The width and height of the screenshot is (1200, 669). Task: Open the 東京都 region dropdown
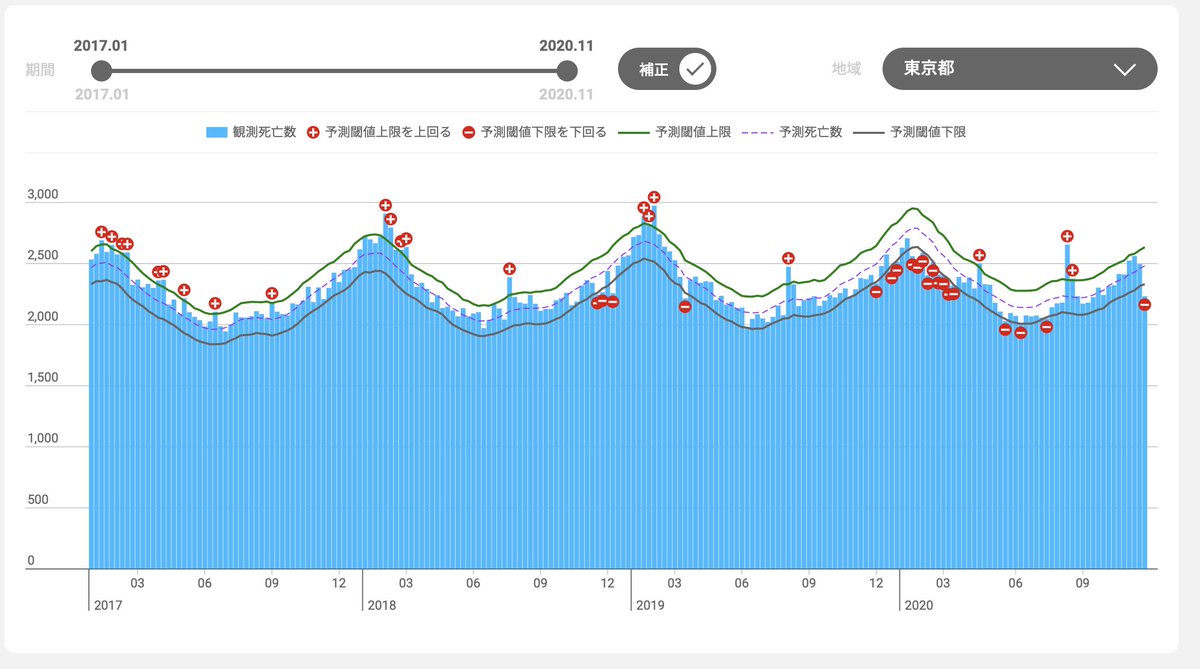click(x=1019, y=69)
